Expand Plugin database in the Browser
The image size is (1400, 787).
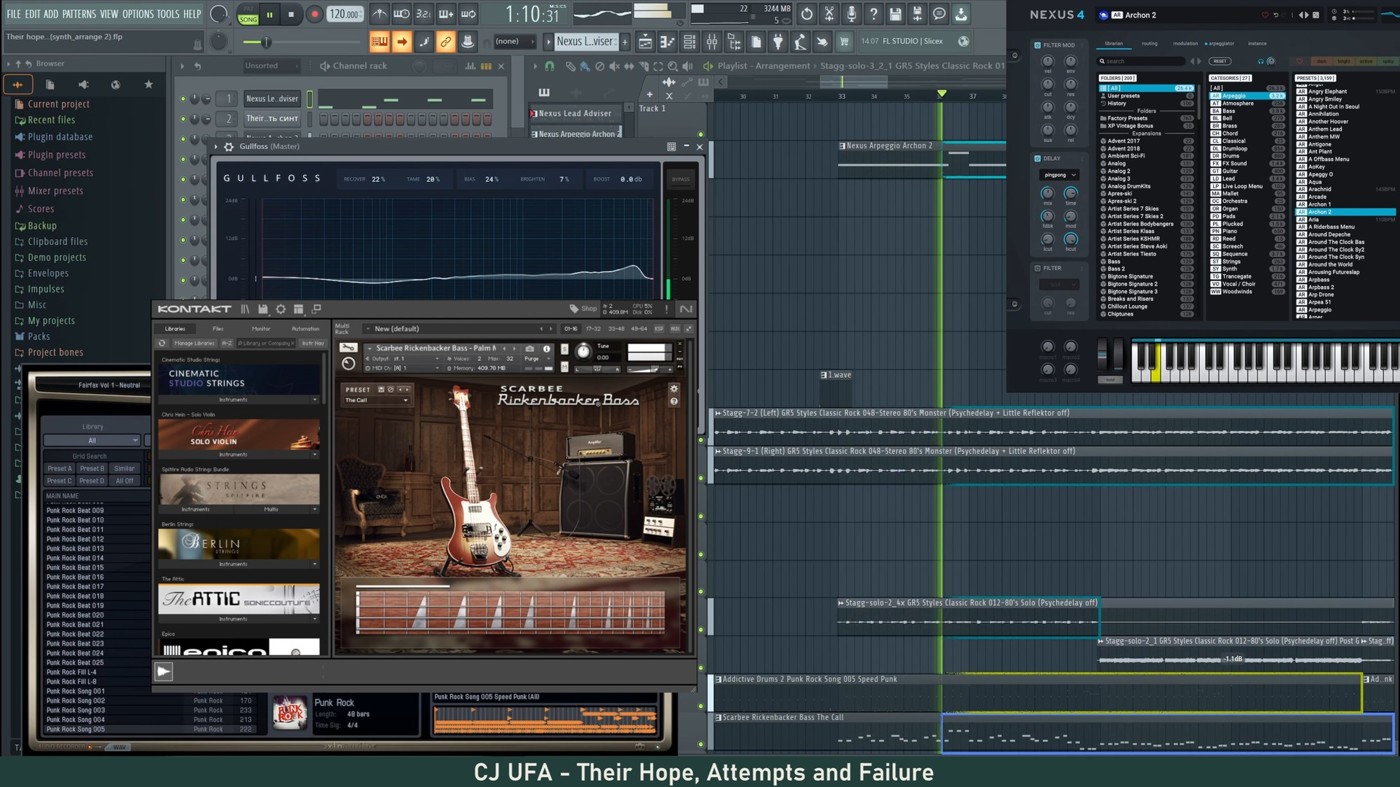point(60,137)
